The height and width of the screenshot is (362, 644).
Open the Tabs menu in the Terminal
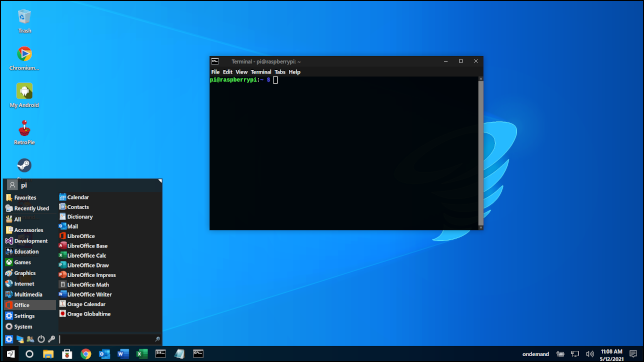280,72
